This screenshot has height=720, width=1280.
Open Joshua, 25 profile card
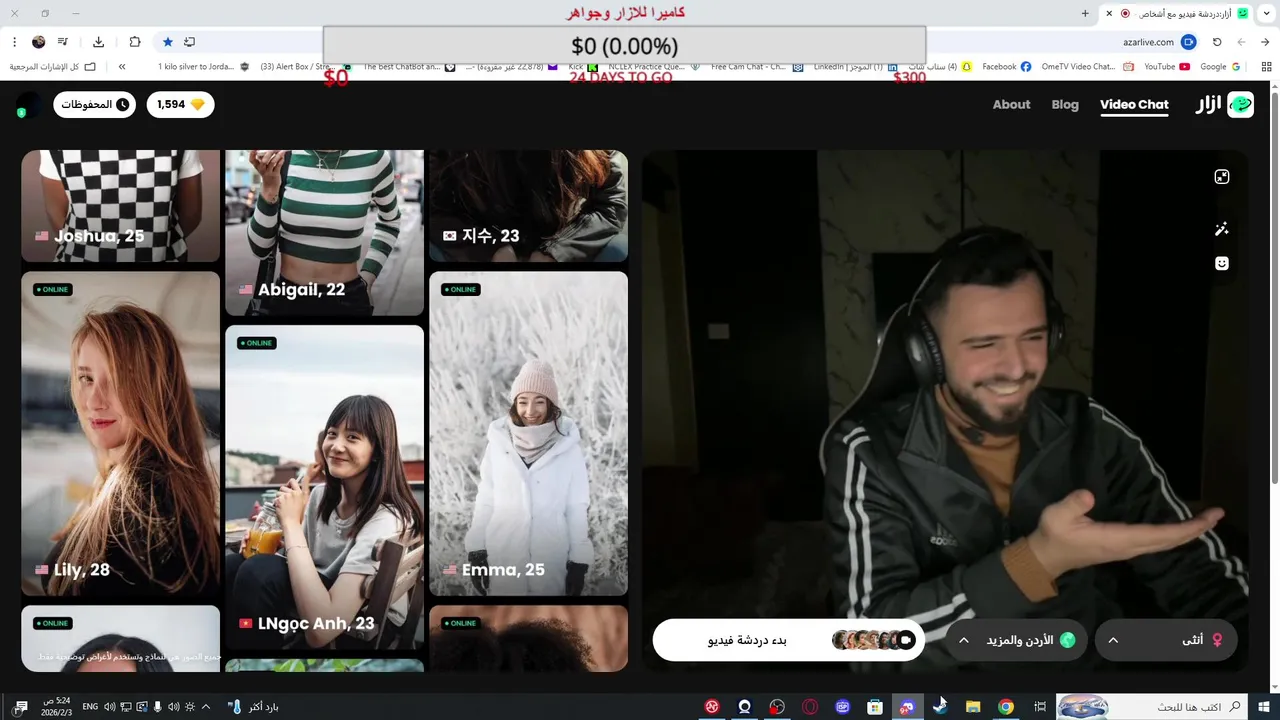[x=120, y=206]
